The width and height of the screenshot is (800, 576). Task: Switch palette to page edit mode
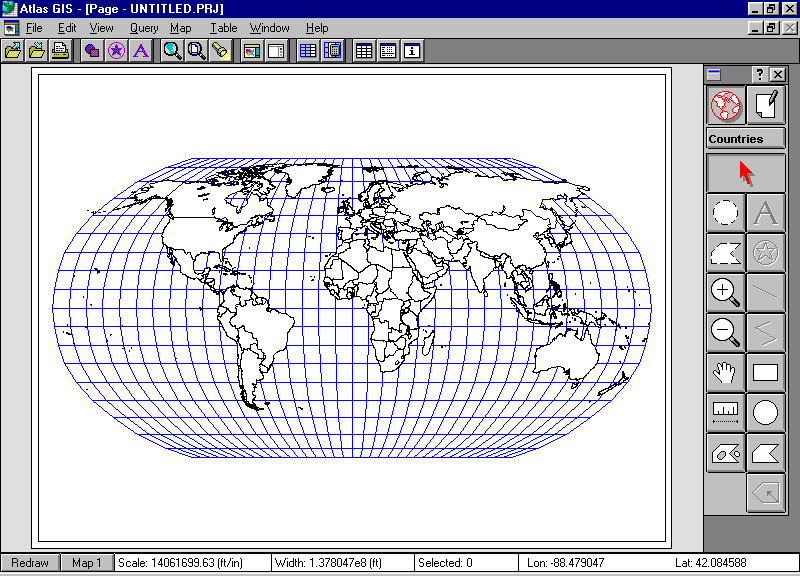coord(765,104)
